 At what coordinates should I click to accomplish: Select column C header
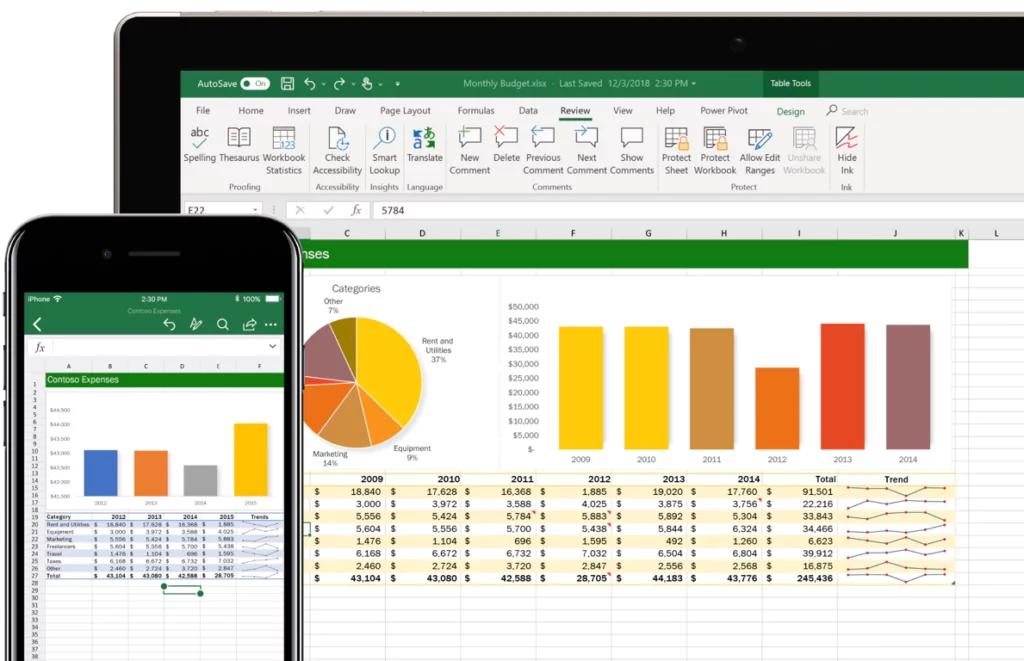point(347,233)
